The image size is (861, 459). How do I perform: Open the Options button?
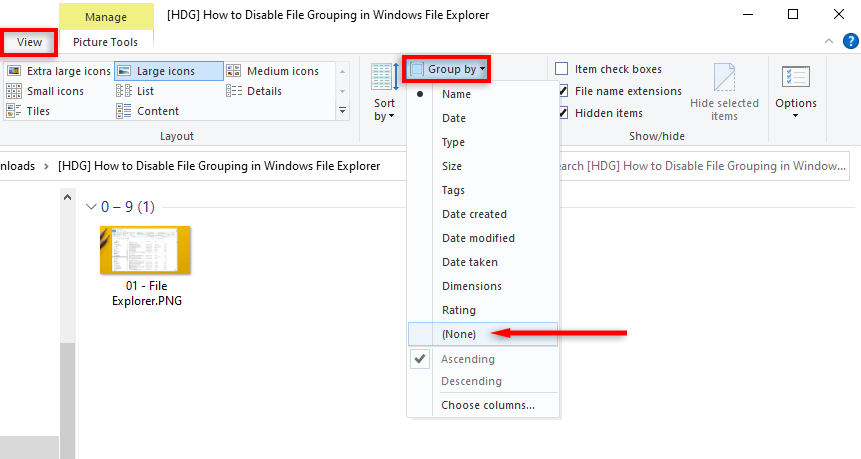coord(796,93)
